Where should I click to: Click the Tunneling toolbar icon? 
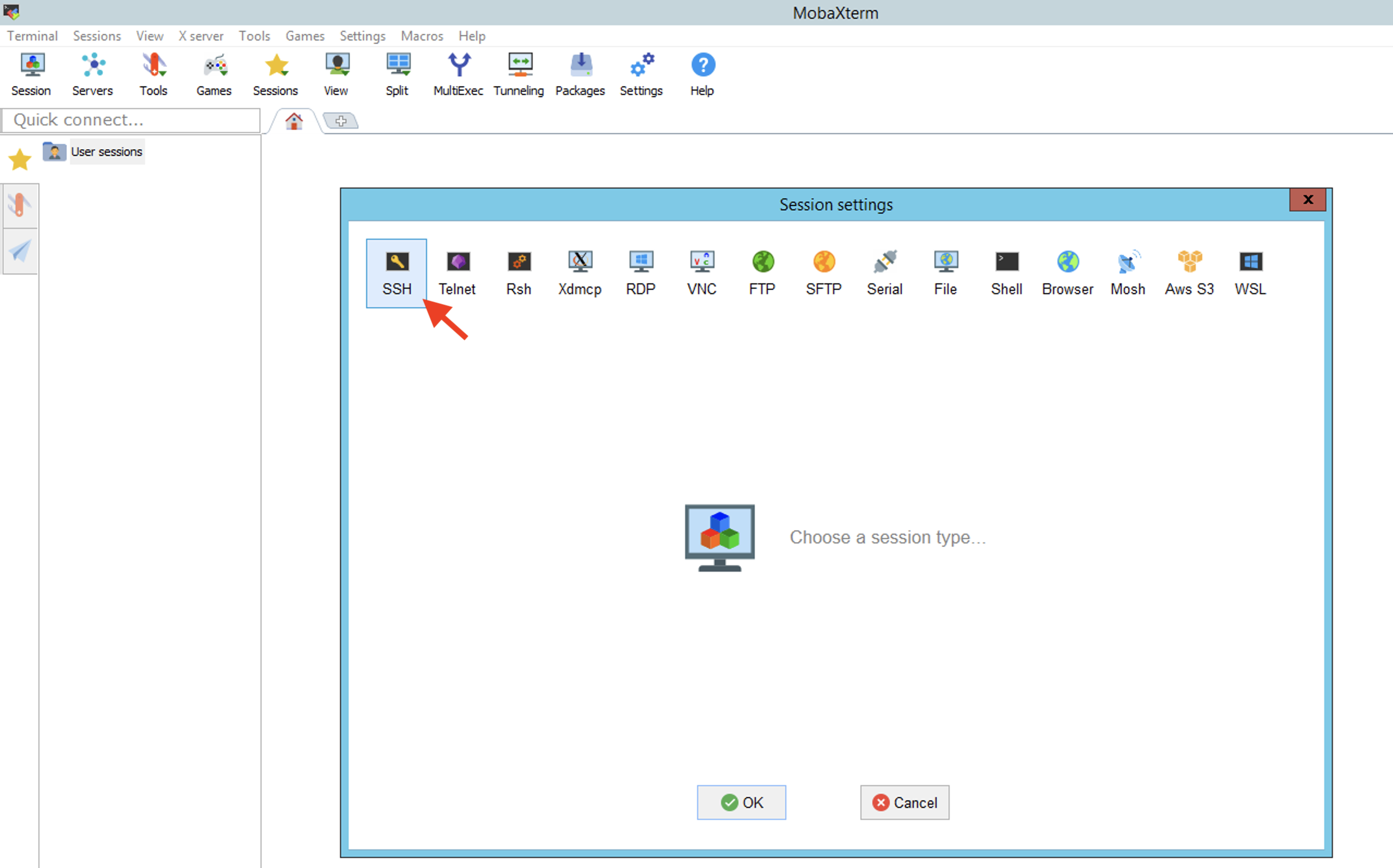tap(519, 75)
